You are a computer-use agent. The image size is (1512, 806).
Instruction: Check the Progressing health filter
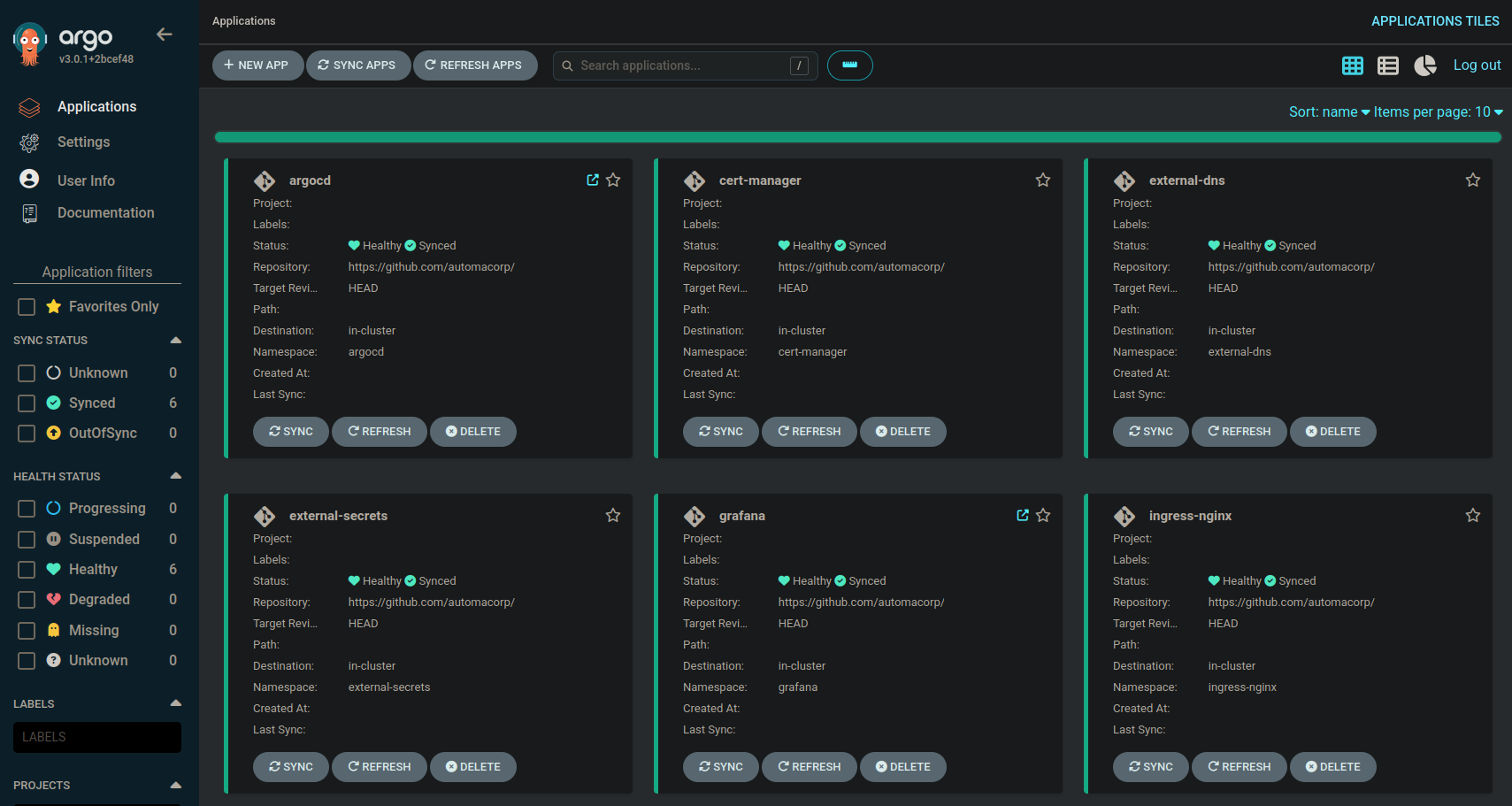(27, 509)
